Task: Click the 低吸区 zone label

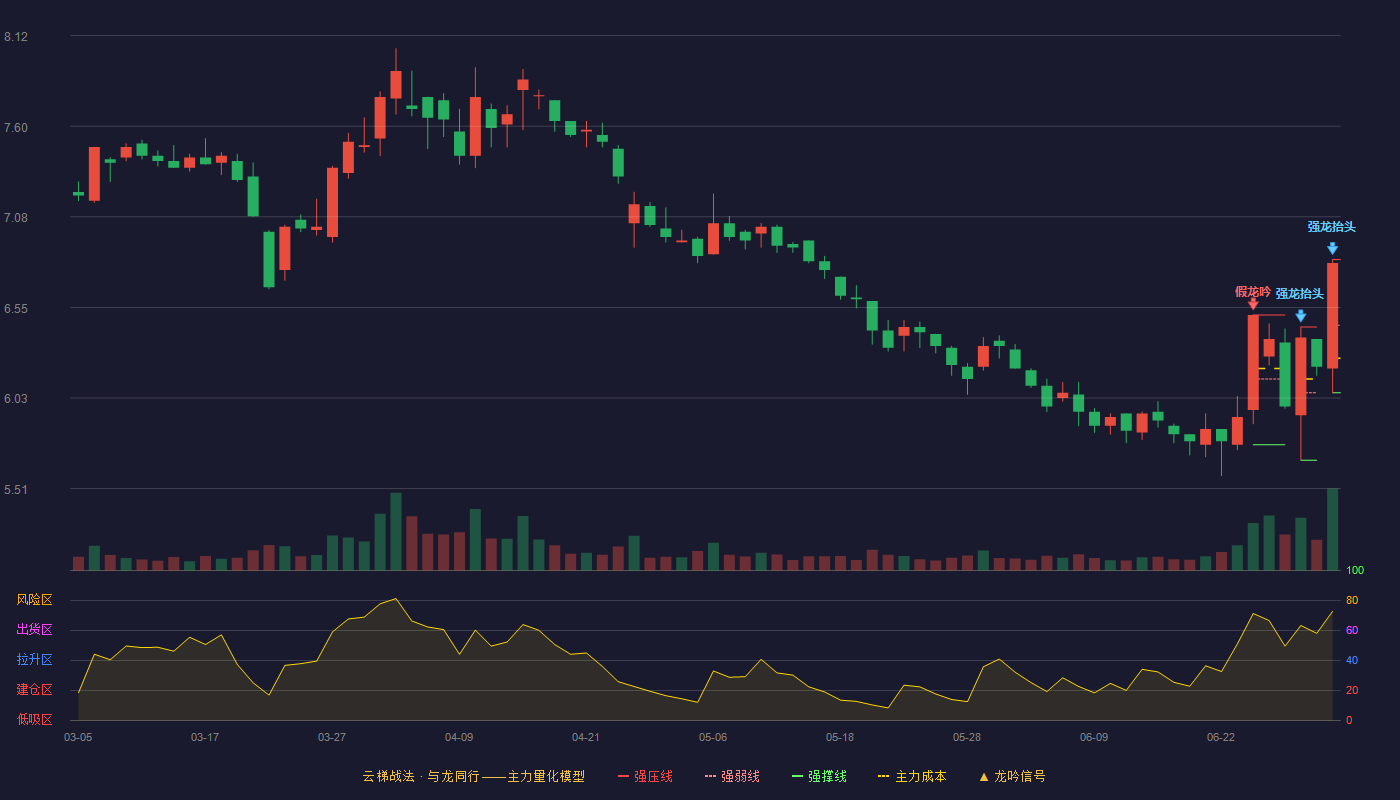Action: (34, 719)
